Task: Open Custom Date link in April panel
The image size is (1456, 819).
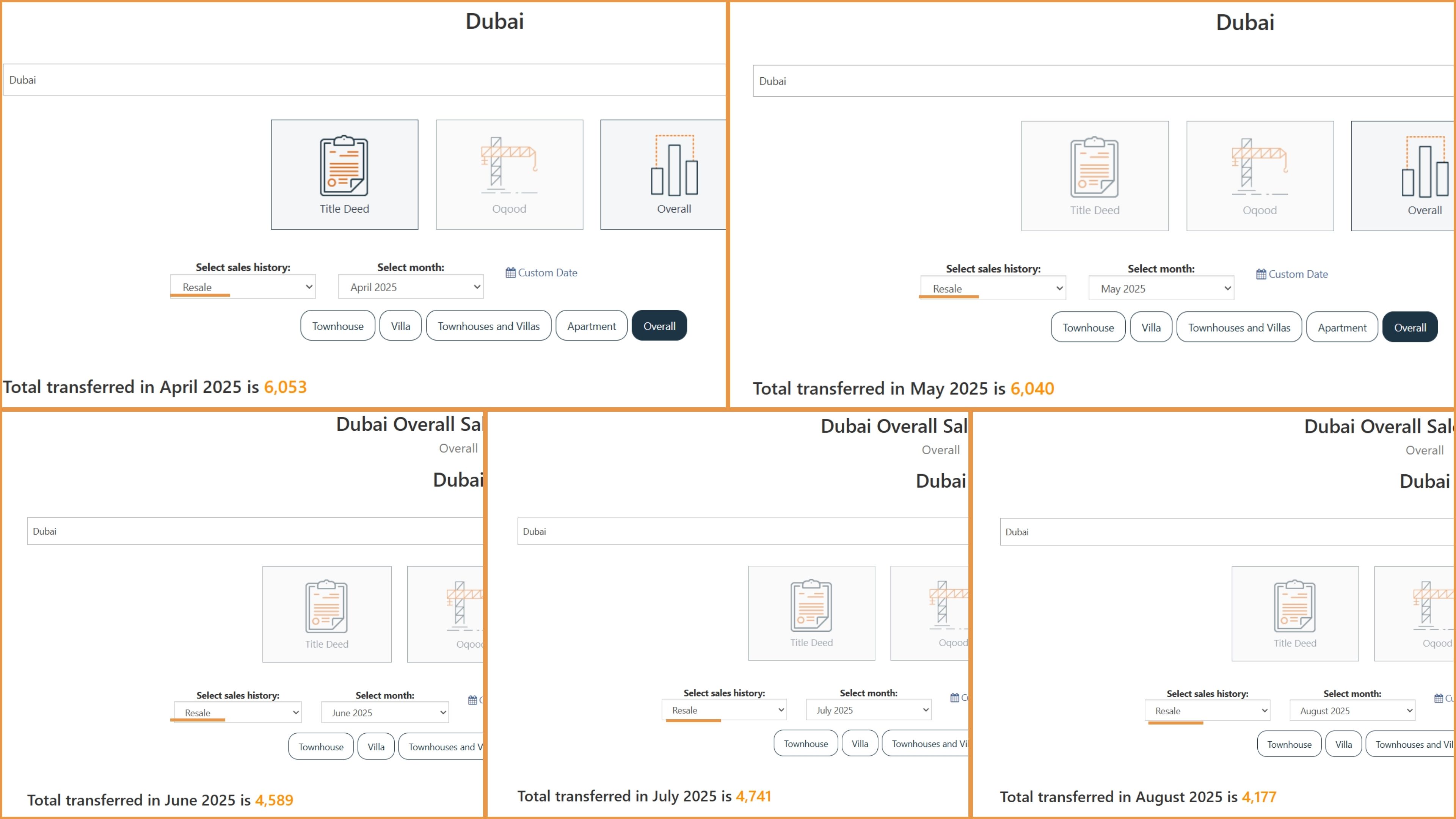Action: pyautogui.click(x=546, y=273)
